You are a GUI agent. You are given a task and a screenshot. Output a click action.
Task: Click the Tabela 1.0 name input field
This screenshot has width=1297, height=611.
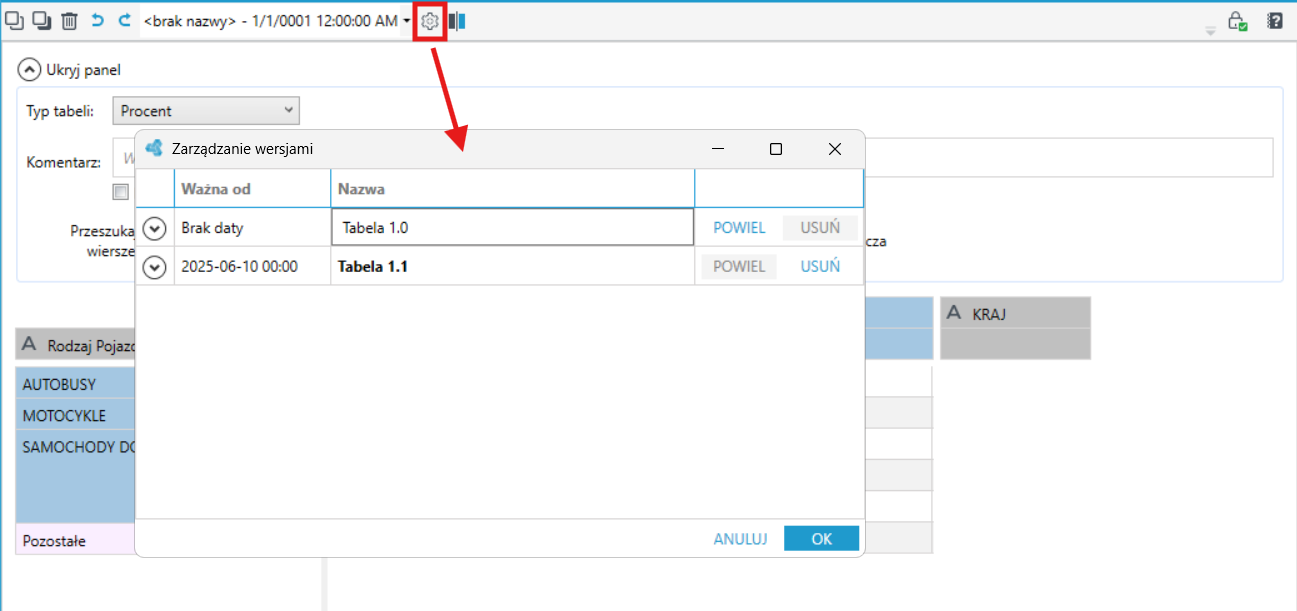(512, 227)
